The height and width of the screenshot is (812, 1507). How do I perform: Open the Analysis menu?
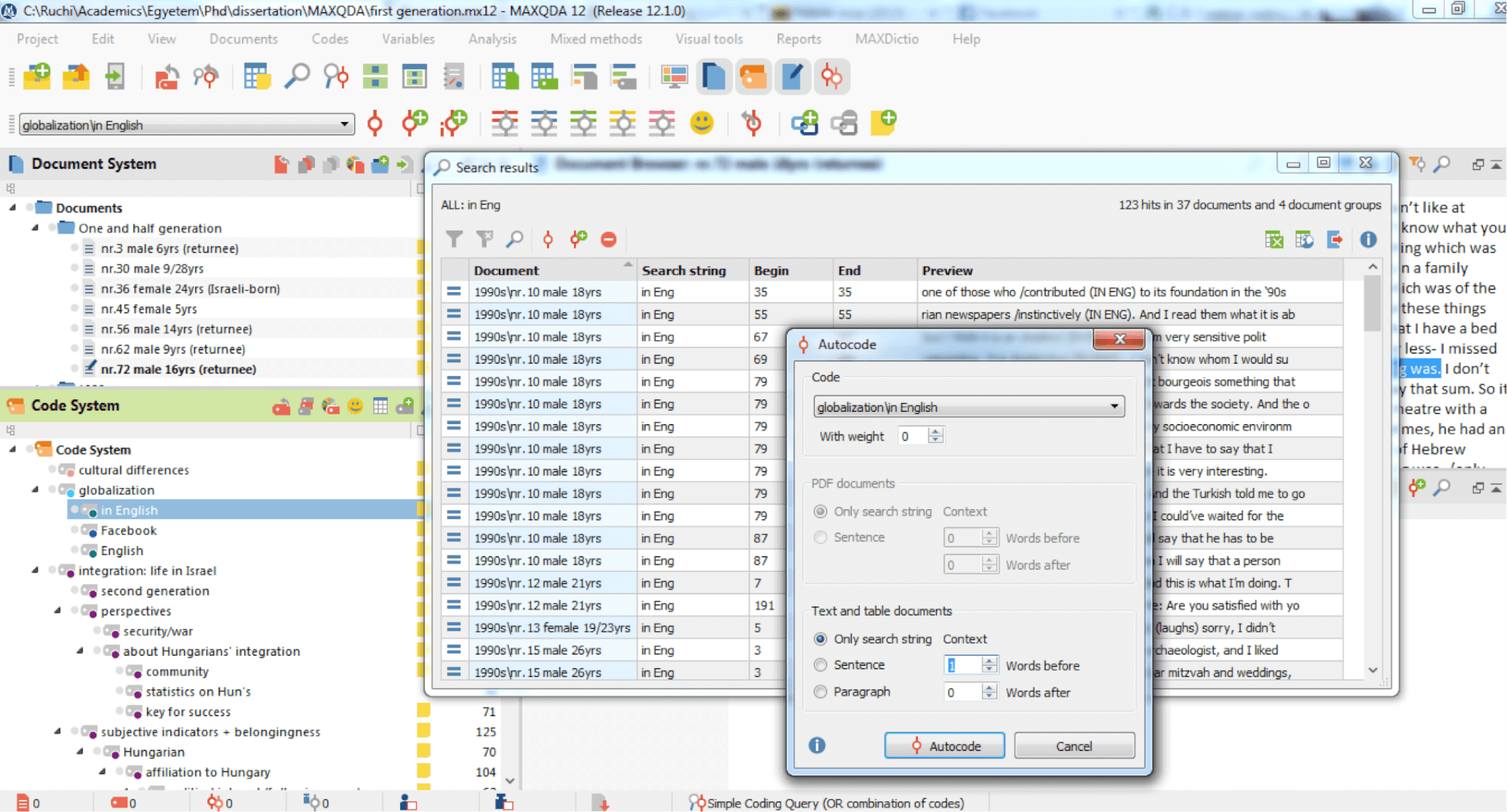[492, 39]
